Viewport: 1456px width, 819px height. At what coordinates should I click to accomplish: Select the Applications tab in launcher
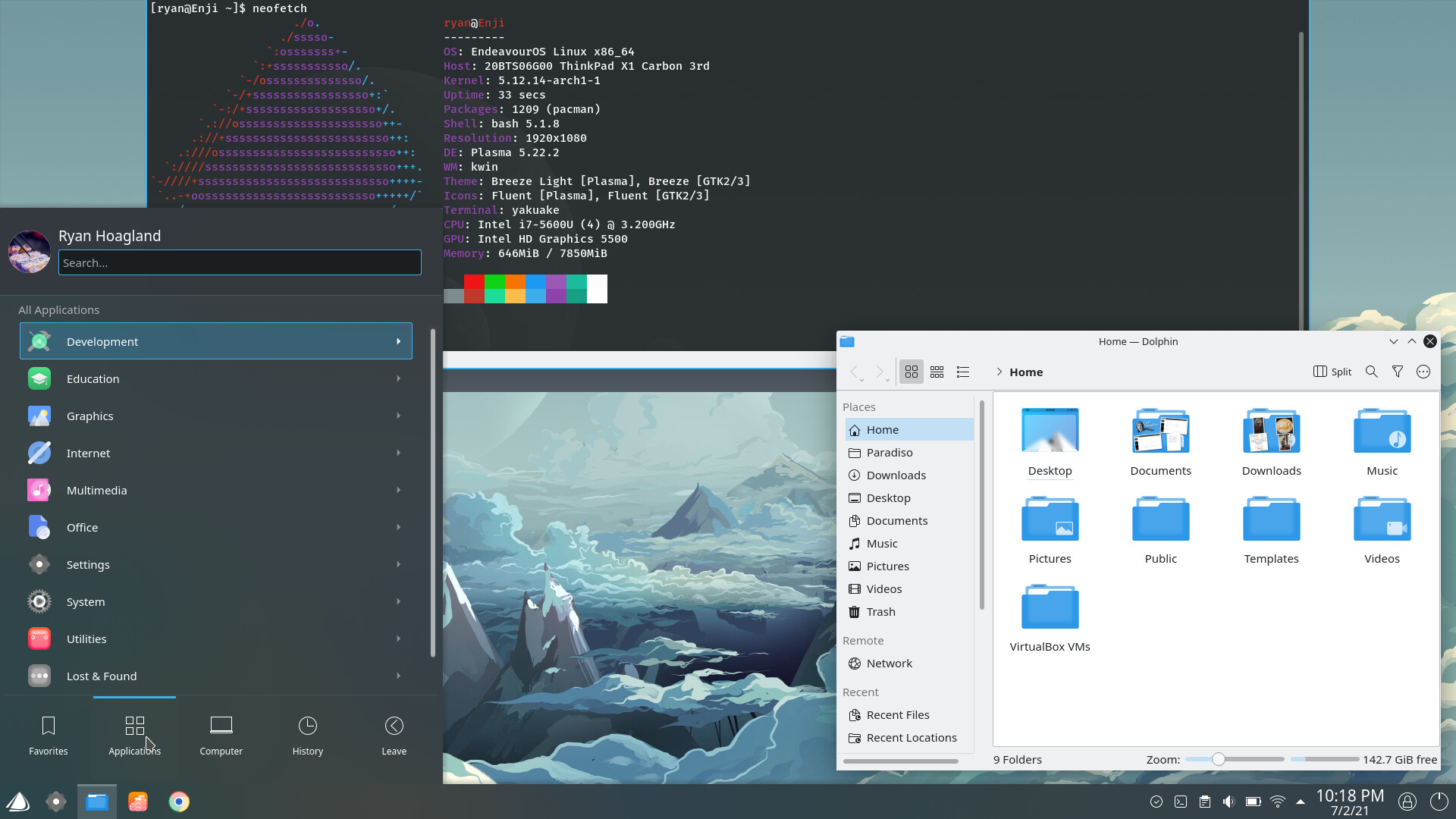pyautogui.click(x=134, y=734)
